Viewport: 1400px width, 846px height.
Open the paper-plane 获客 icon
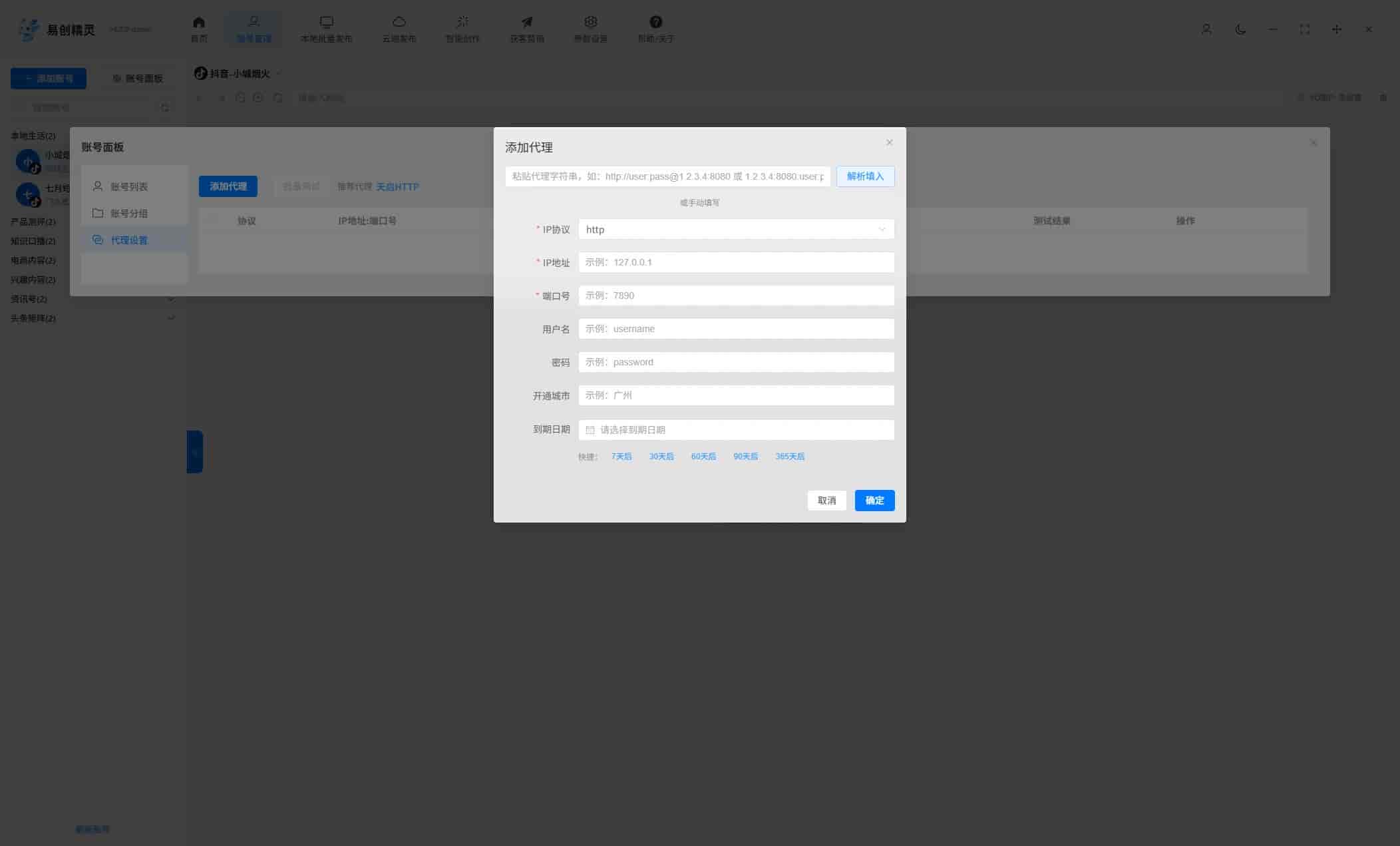tap(526, 22)
